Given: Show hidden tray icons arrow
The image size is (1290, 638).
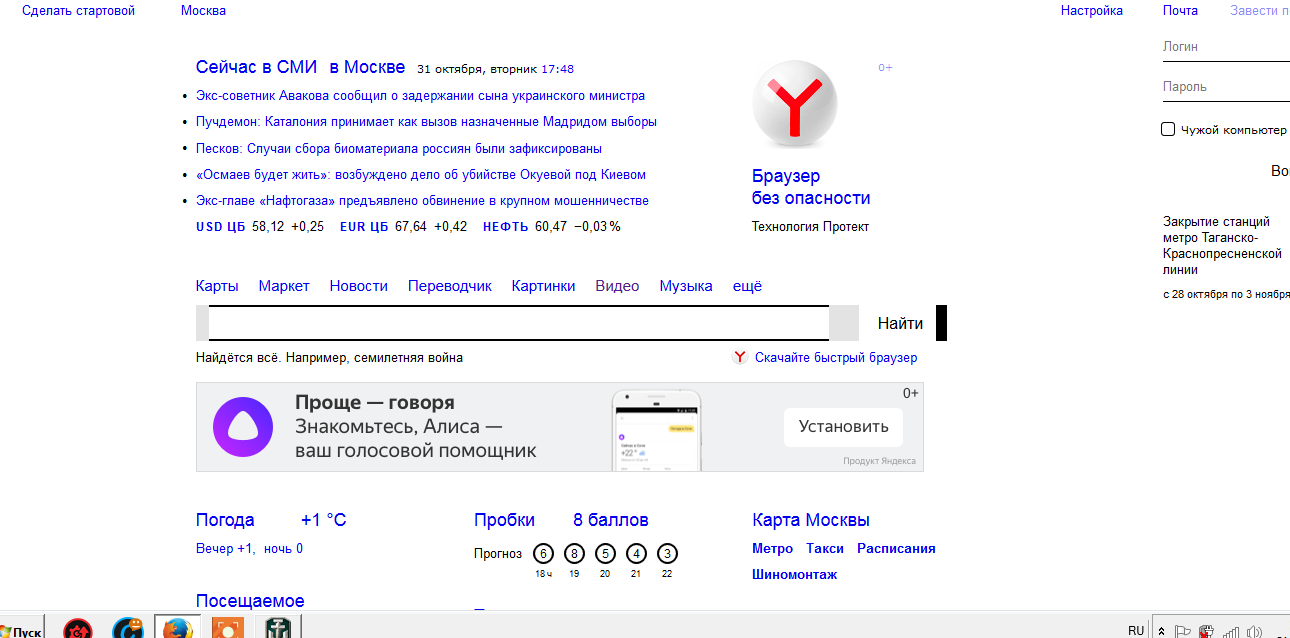Looking at the screenshot, I should click(x=1161, y=631).
